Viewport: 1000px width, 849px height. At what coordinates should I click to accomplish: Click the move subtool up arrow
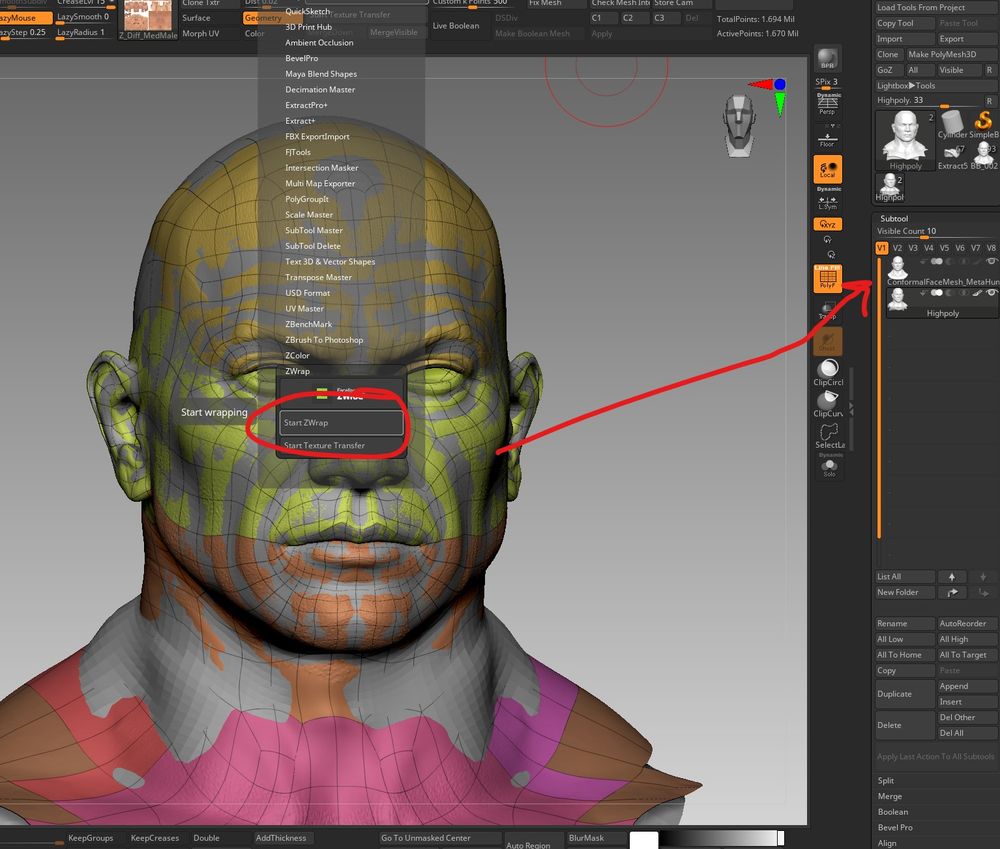952,577
